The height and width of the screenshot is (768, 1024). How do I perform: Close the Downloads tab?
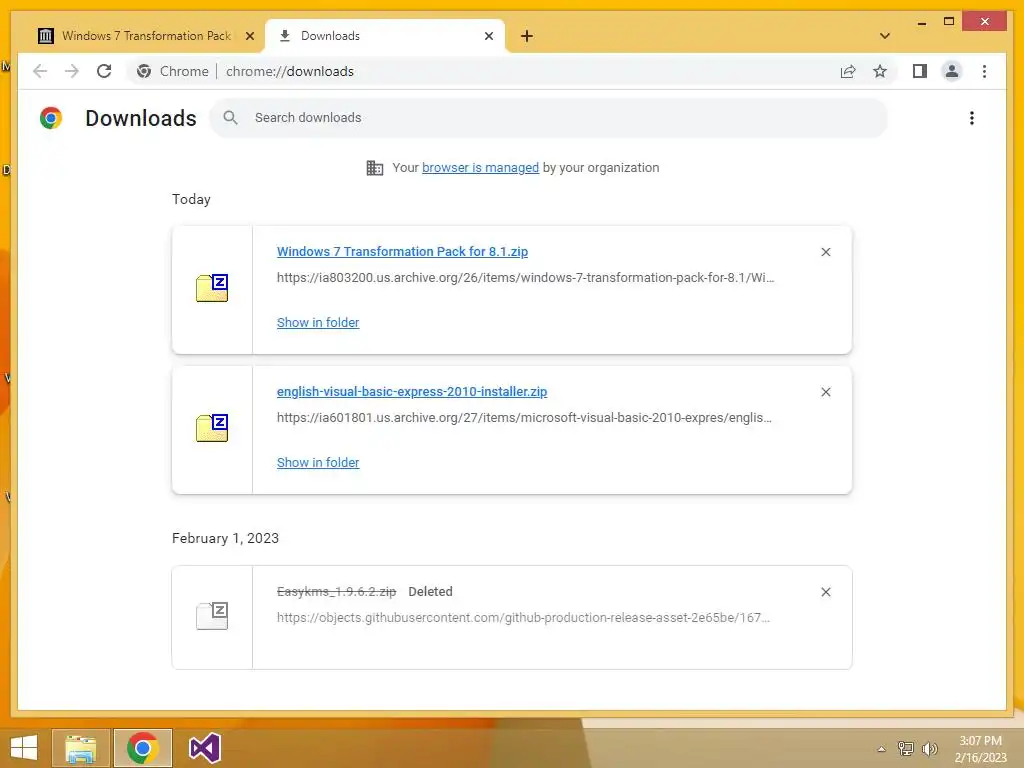tap(488, 36)
